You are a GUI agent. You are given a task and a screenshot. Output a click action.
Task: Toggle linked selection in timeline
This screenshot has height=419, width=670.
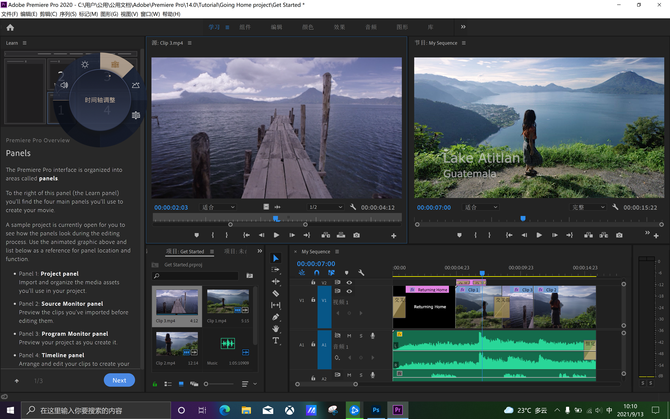(x=331, y=272)
